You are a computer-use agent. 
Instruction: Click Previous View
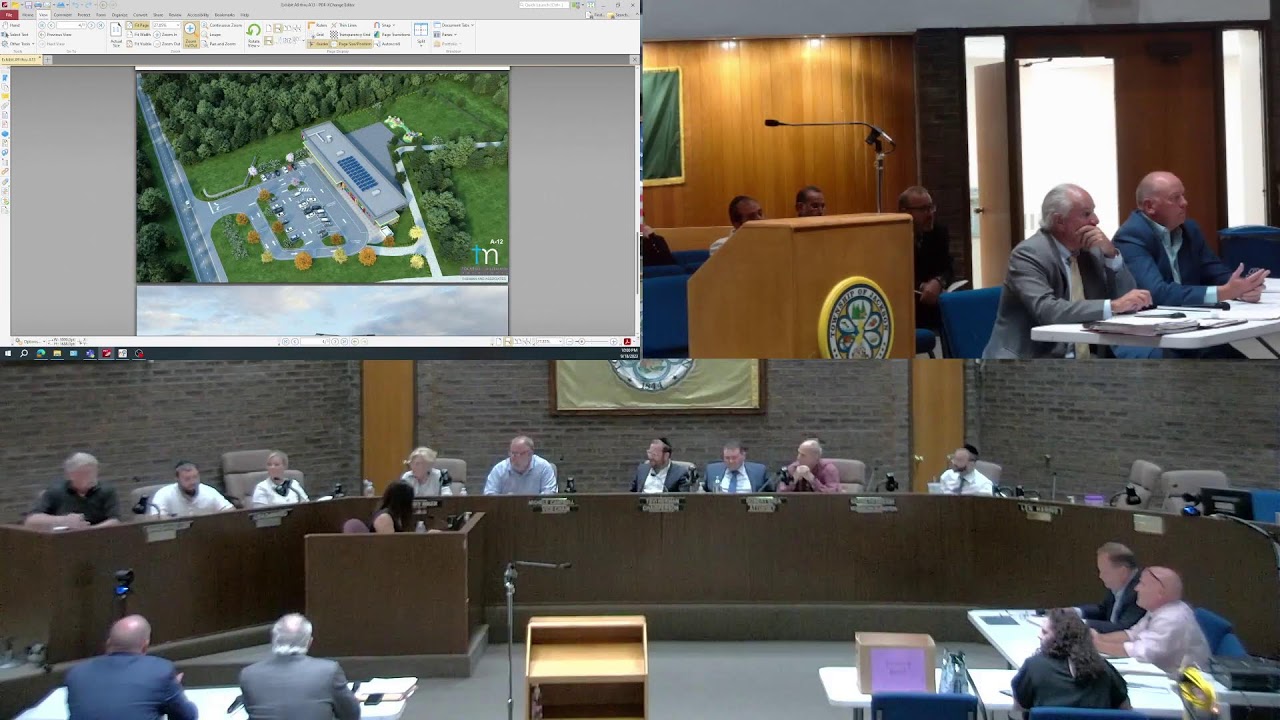click(55, 35)
